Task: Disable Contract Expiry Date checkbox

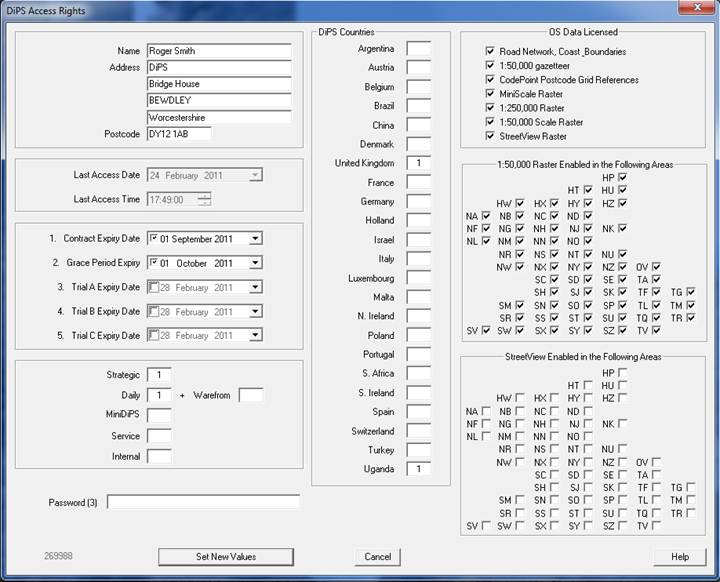Action: tap(154, 238)
